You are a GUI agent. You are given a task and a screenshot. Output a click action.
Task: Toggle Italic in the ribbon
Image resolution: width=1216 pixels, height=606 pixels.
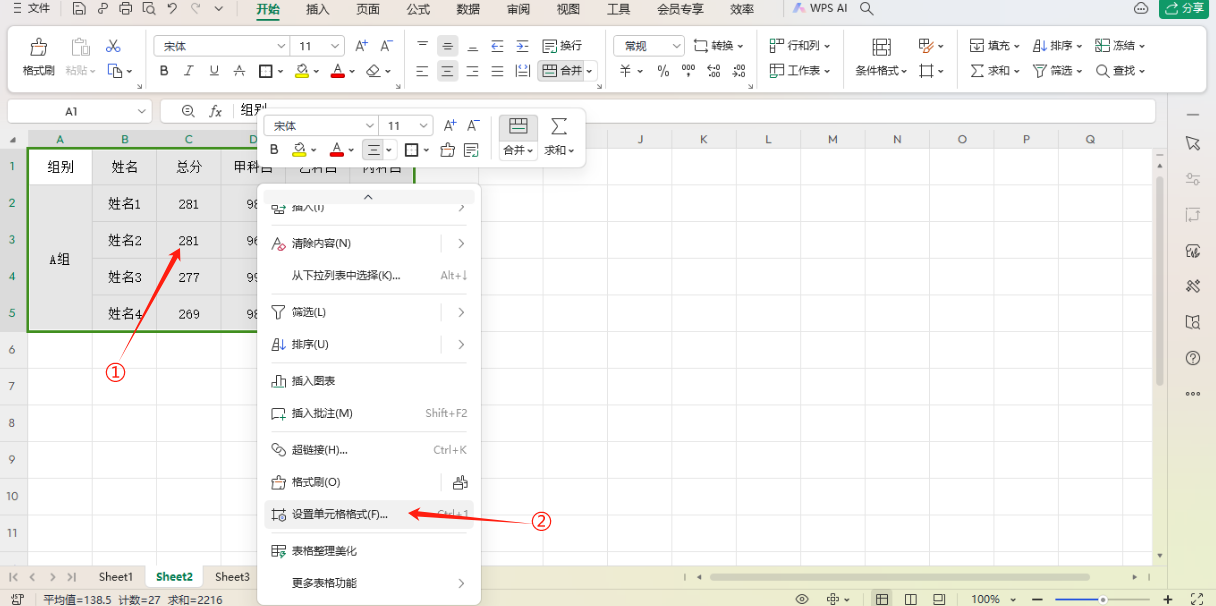coord(189,71)
